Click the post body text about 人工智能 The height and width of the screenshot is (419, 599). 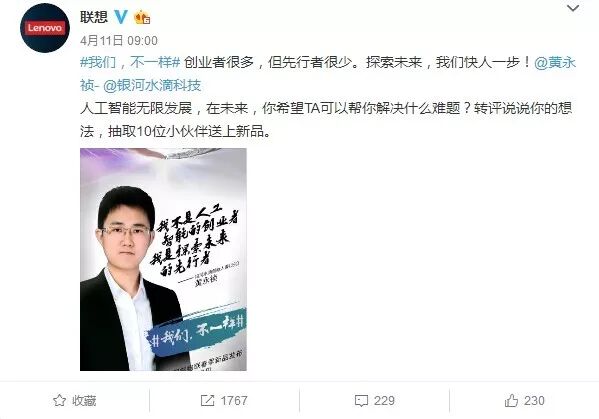click(x=326, y=120)
